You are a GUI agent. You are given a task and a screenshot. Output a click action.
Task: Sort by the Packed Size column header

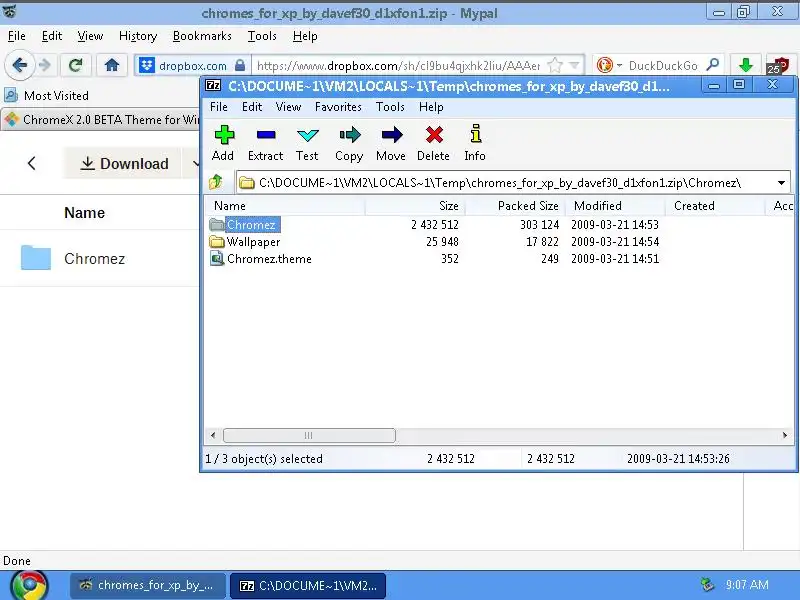(x=515, y=206)
